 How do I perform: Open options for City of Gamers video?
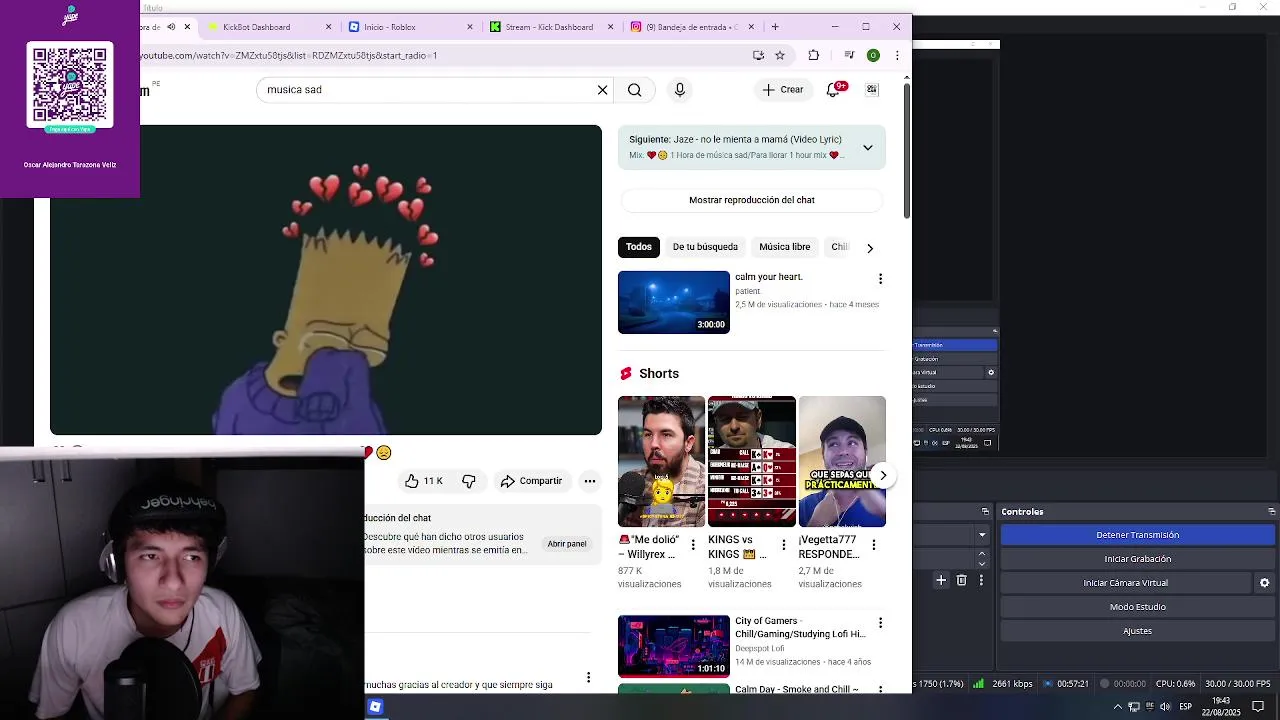pos(880,622)
